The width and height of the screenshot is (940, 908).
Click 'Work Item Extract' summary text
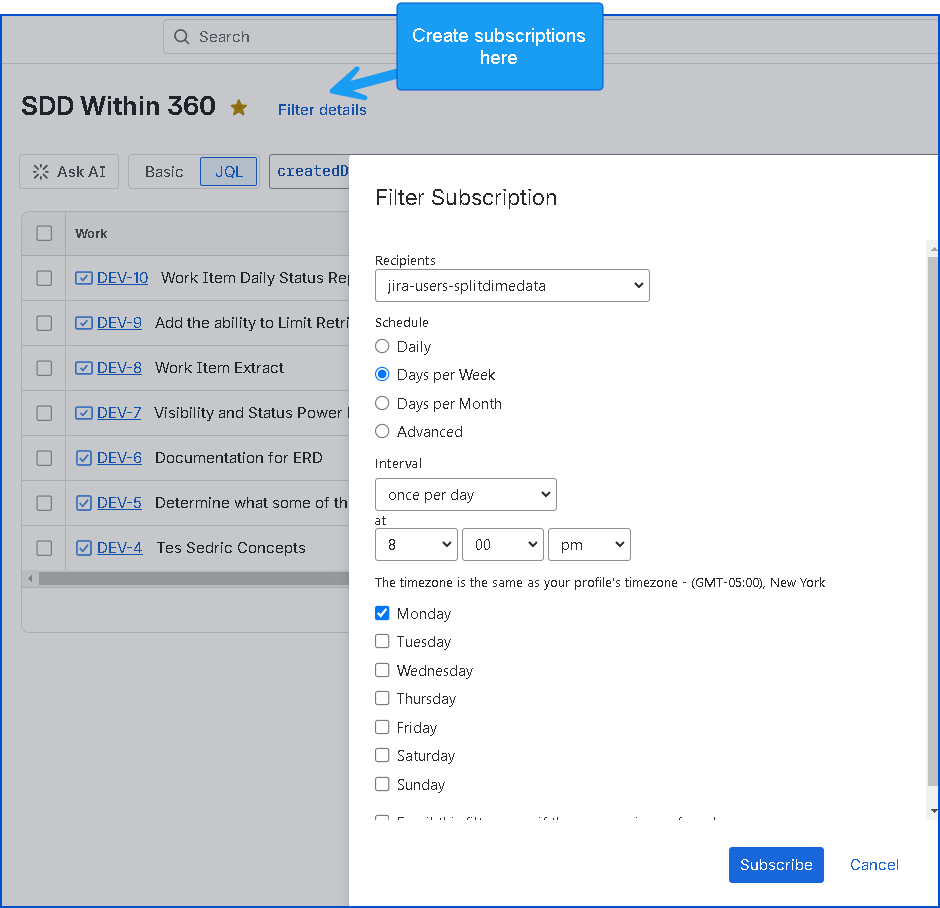pyautogui.click(x=219, y=368)
